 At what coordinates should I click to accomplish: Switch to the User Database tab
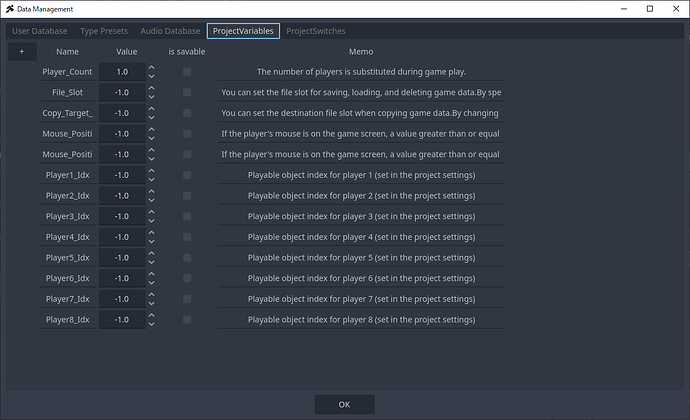pos(40,31)
